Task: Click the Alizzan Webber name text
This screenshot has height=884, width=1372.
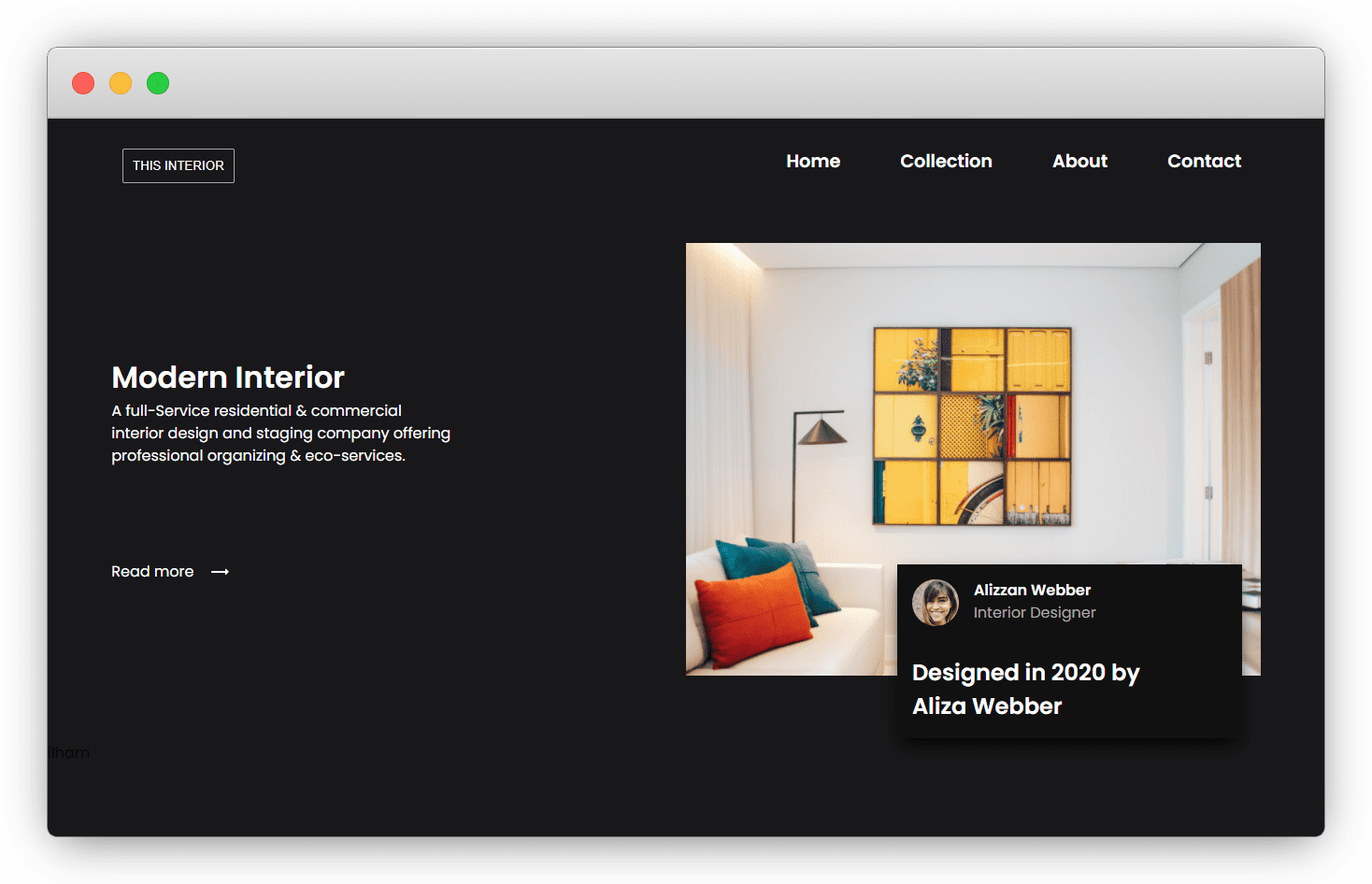Action: click(x=1032, y=590)
